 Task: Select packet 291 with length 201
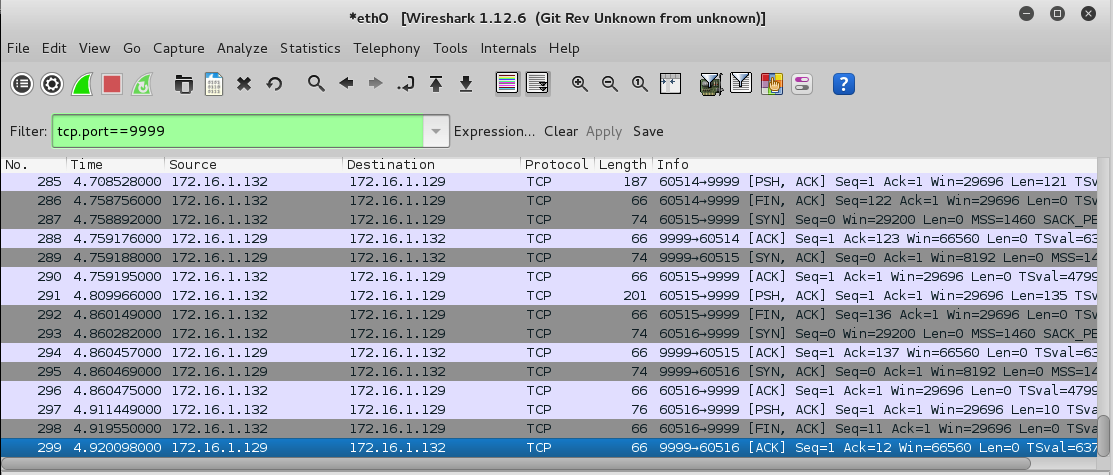click(549, 295)
